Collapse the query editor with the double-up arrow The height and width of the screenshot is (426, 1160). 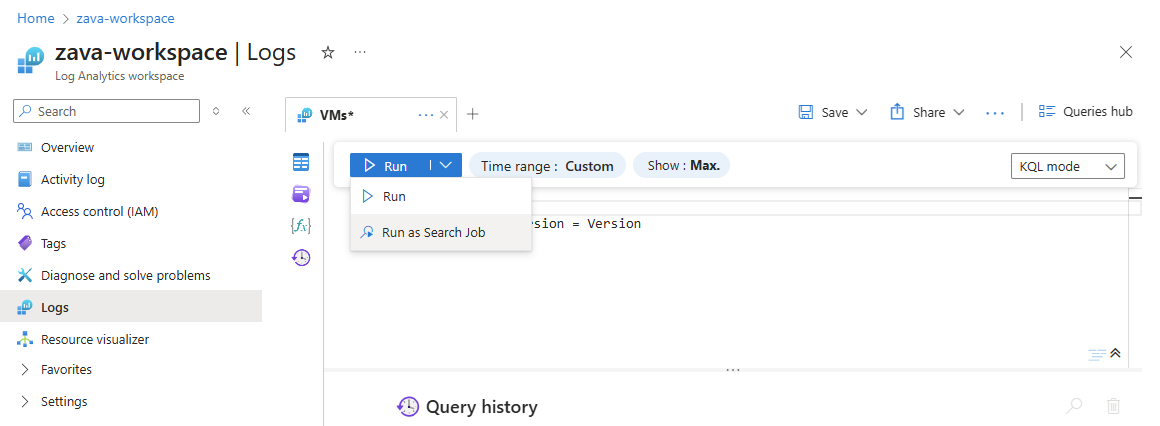pos(1116,353)
